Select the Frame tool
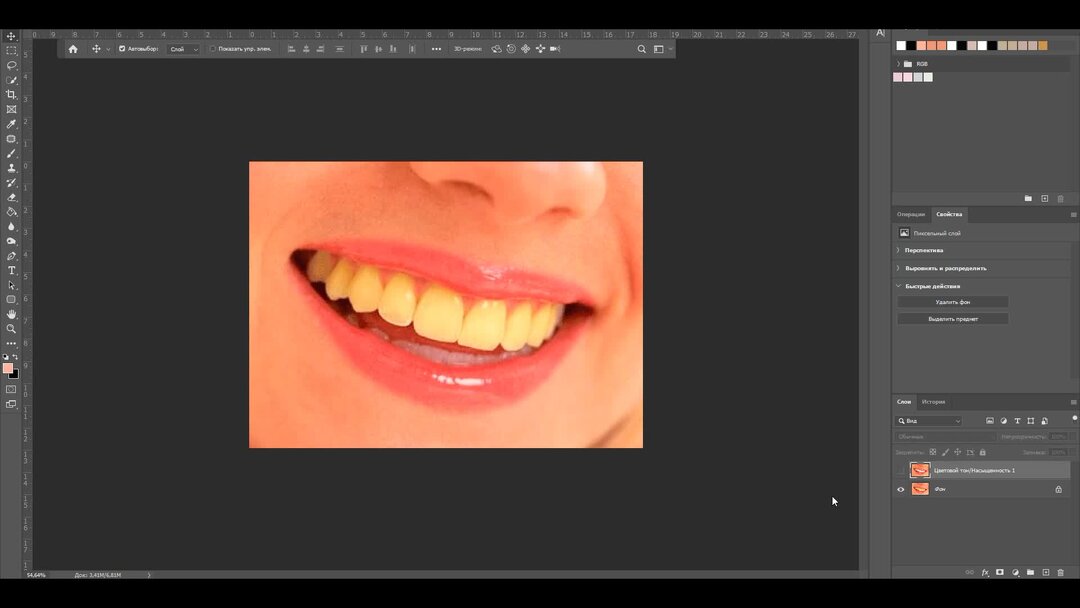1080x608 pixels. (x=11, y=109)
